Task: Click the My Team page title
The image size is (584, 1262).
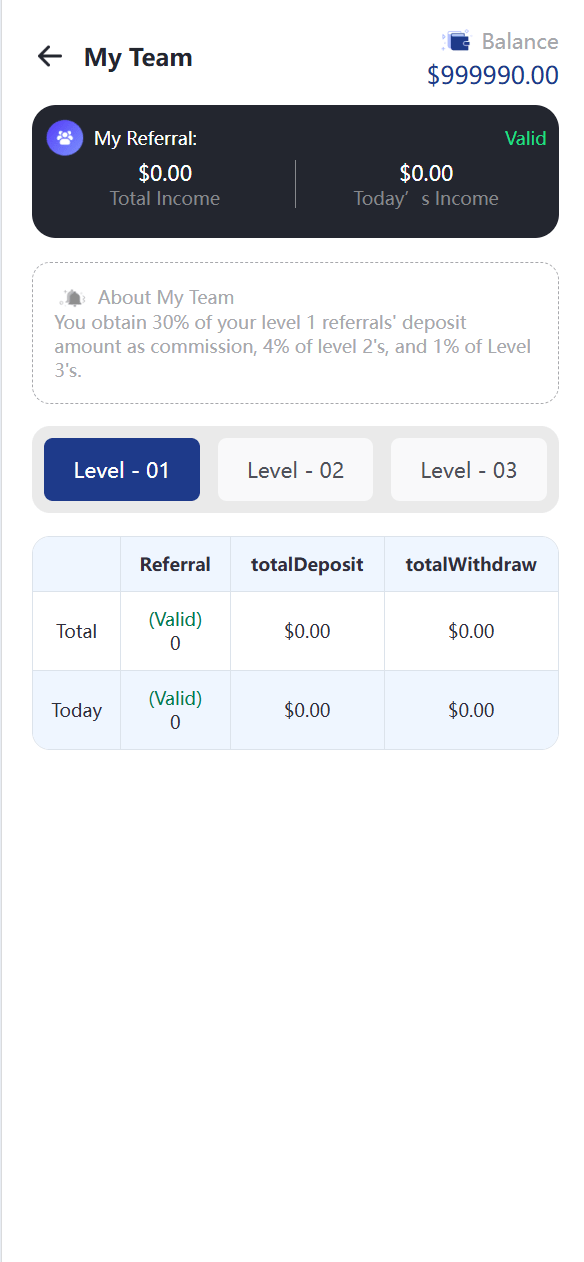Action: [138, 57]
